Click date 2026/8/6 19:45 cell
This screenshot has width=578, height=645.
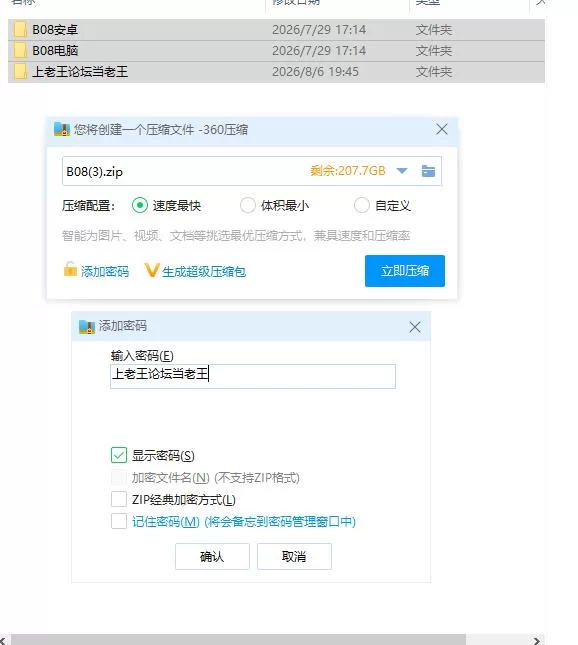click(x=315, y=72)
